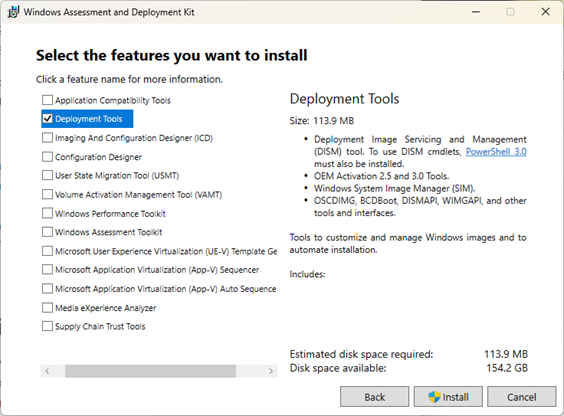564x416 pixels.
Task: Tick the App-V Auto Sequencer checkbox
Action: coord(47,289)
